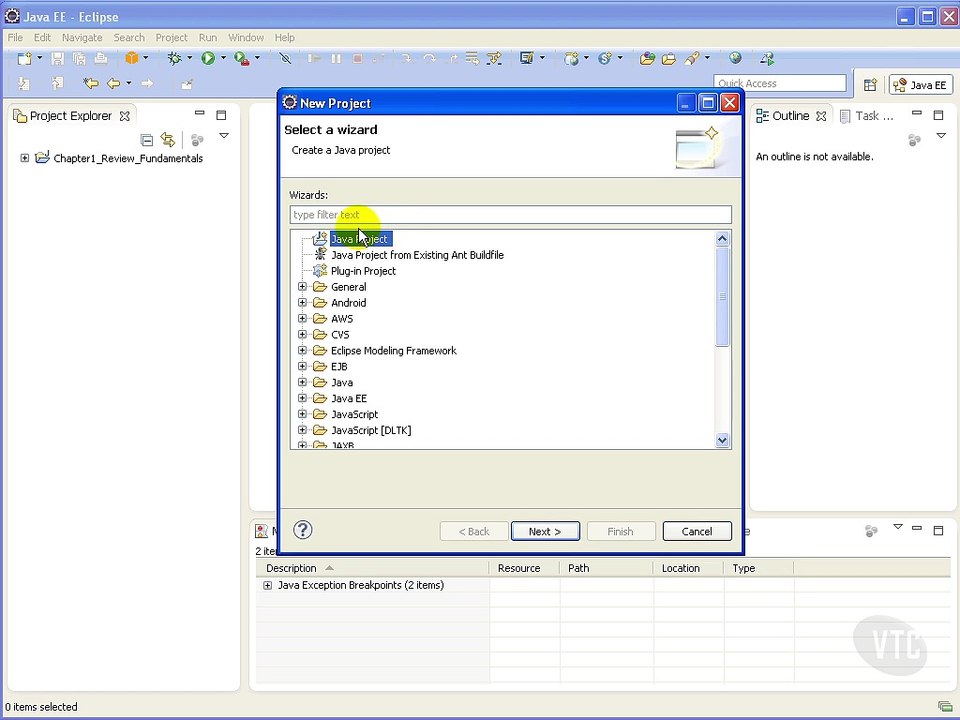This screenshot has height=720, width=960.
Task: Open dropdown arrow beside Run button
Action: click(223, 58)
